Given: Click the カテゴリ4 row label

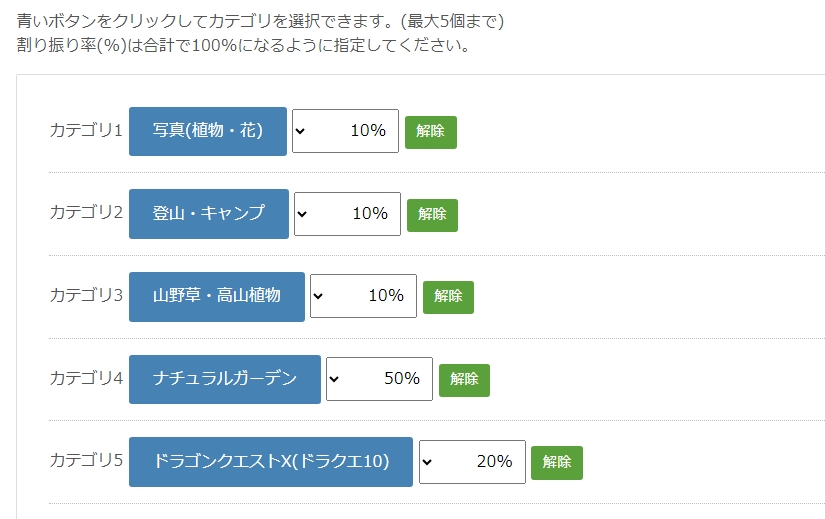Looking at the screenshot, I should (86, 378).
